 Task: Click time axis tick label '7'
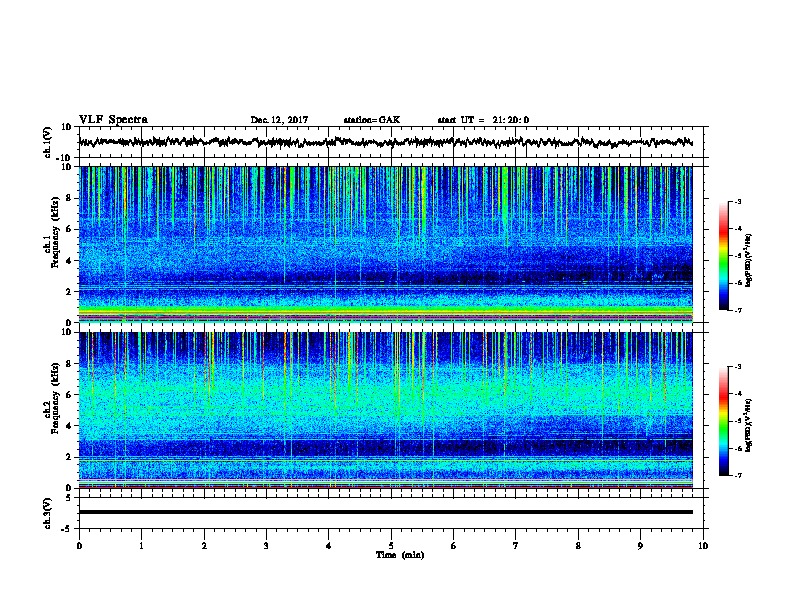516,546
